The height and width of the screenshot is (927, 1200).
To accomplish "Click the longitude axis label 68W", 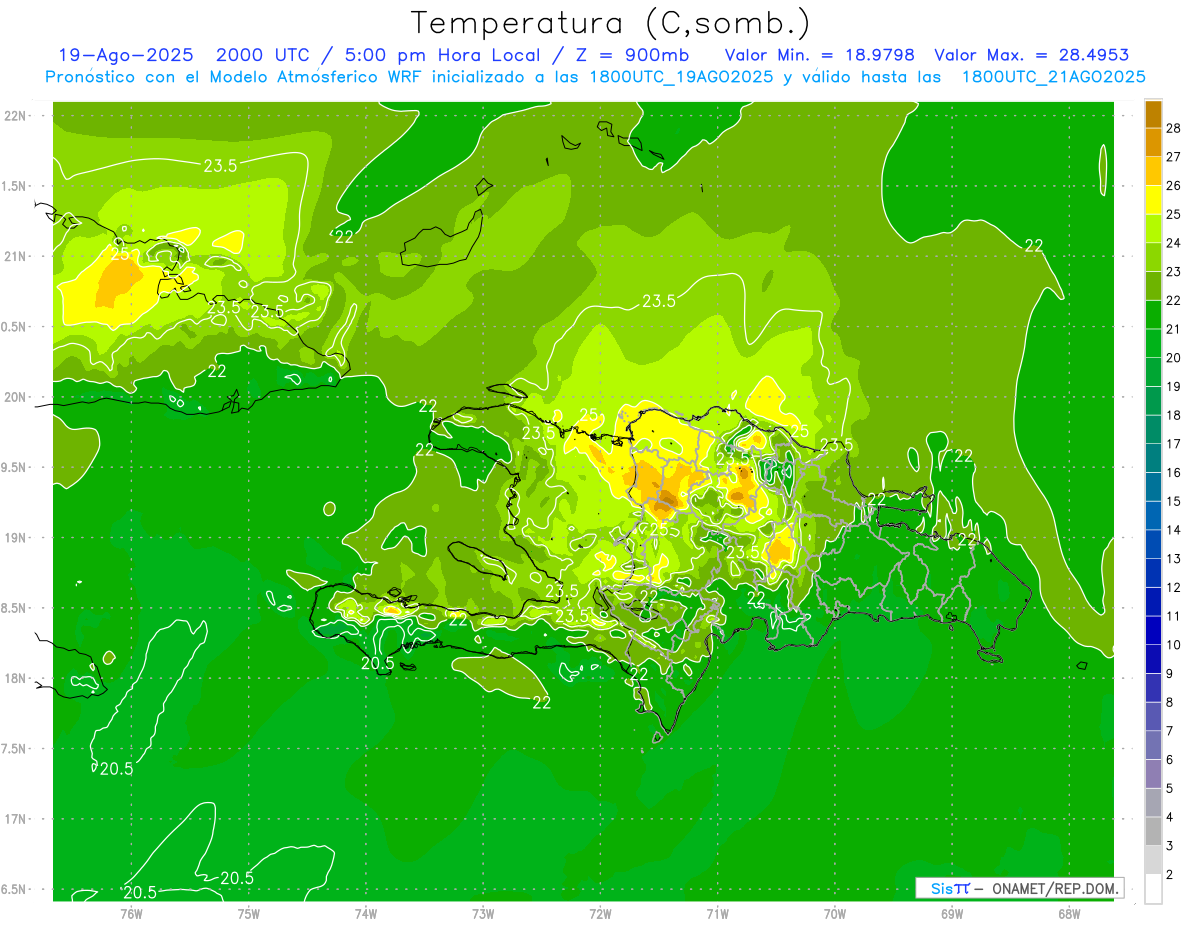I will click(x=1069, y=913).
